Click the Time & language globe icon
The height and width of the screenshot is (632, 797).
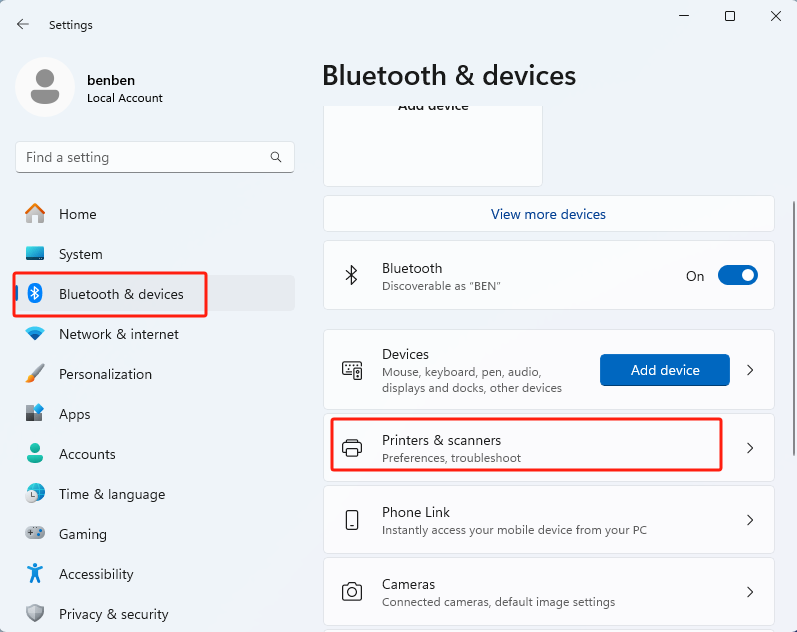pos(35,493)
